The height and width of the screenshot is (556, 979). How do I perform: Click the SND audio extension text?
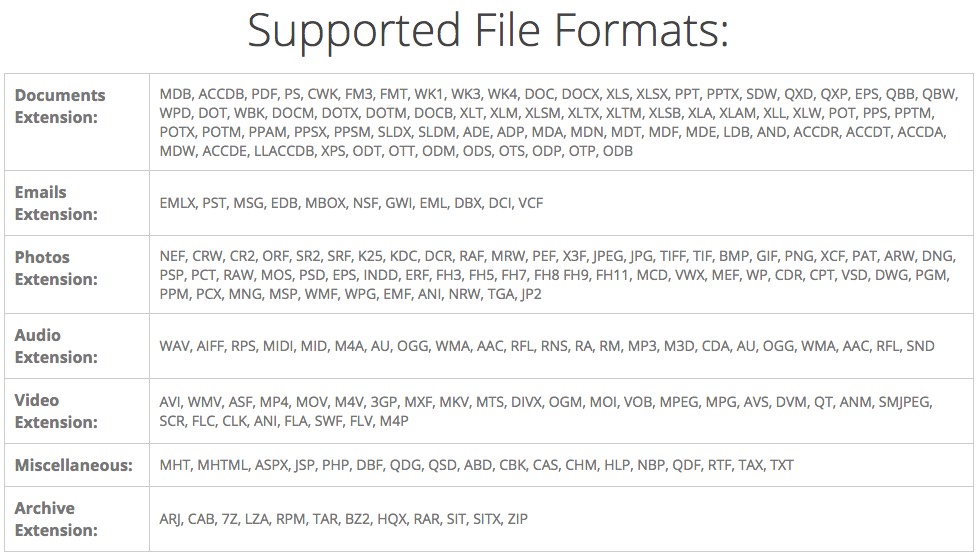(x=920, y=346)
